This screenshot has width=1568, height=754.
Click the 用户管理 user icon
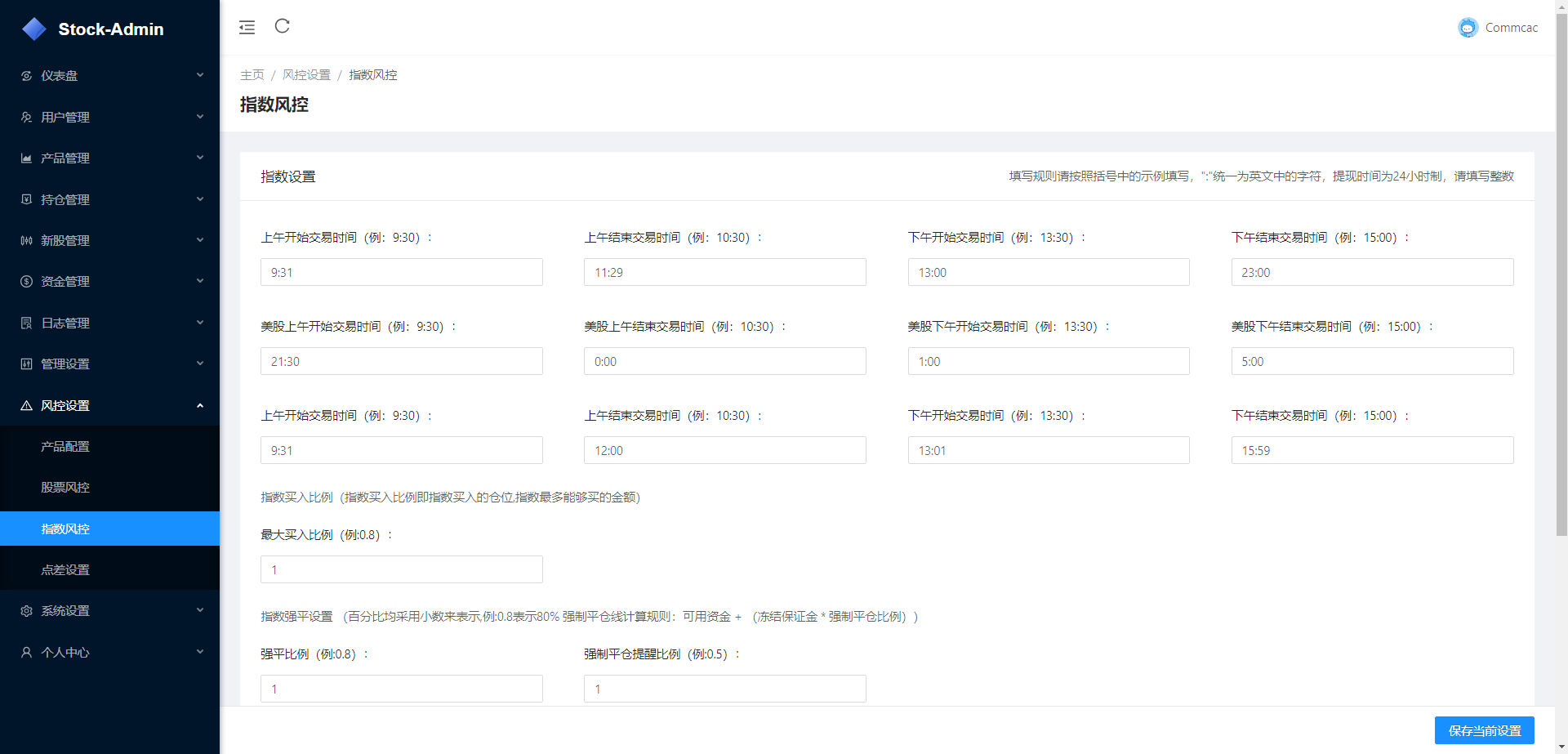pos(26,117)
